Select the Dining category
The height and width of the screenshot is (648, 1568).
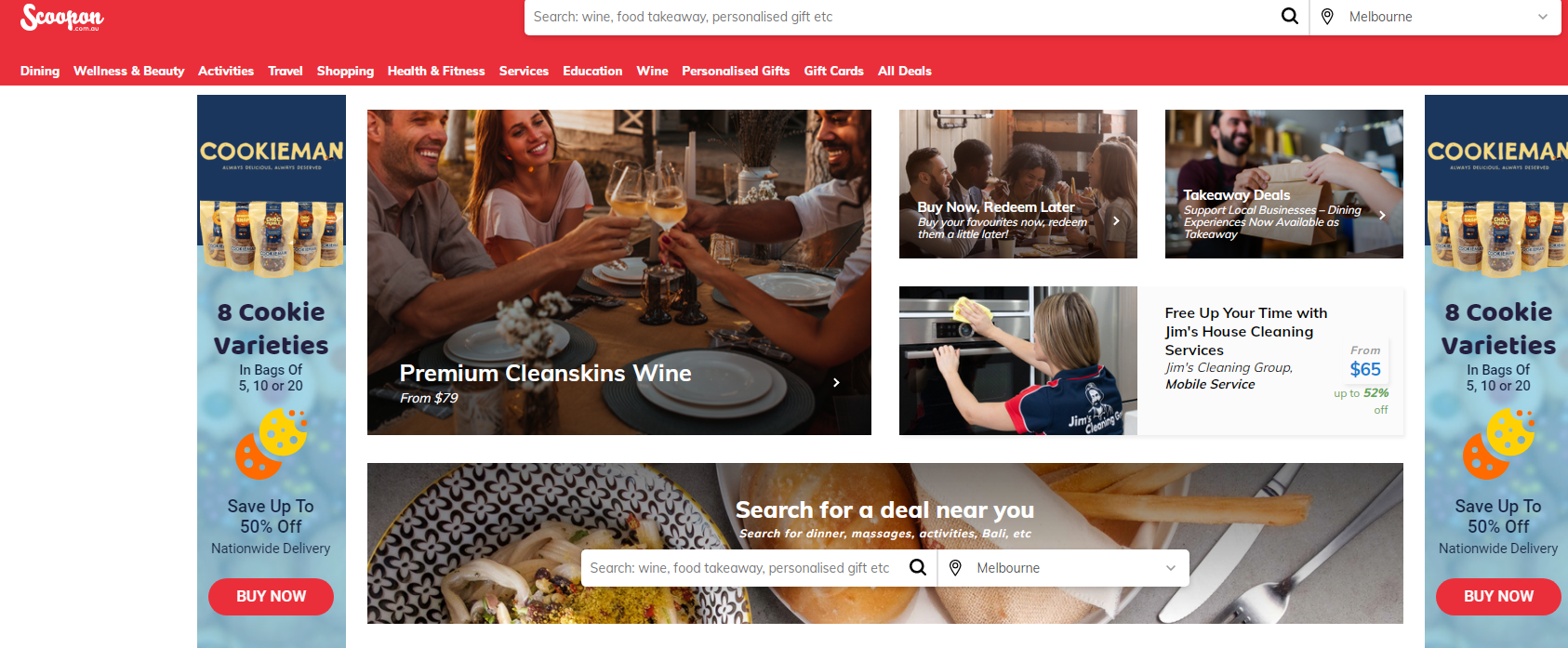(x=40, y=71)
